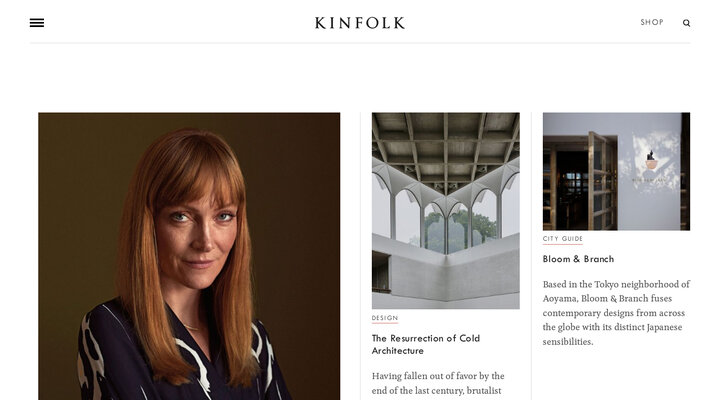The width and height of the screenshot is (720, 400).
Task: Open the hamburger menu icon
Action: click(37, 23)
